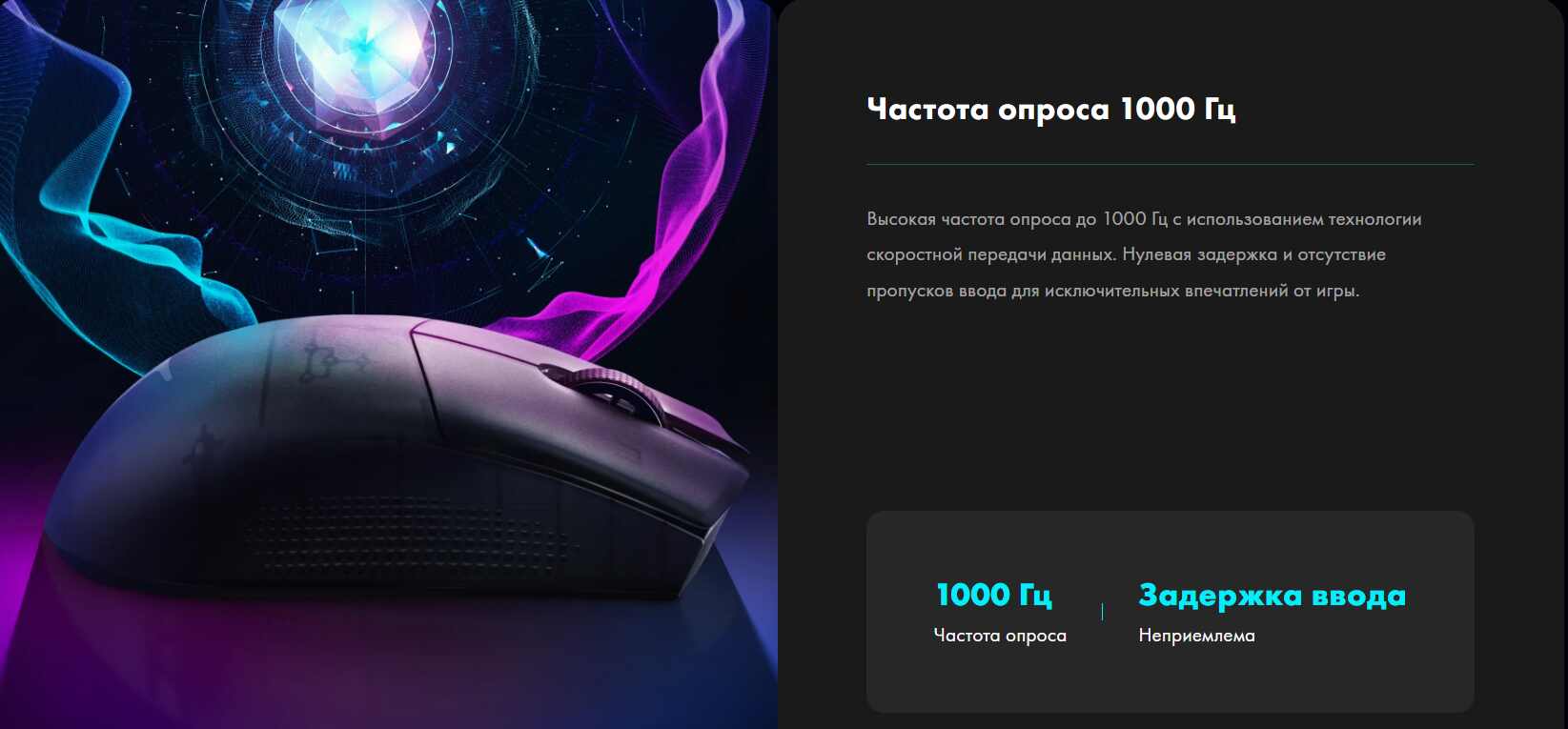The height and width of the screenshot is (729, 1568).
Task: Click the text "скоростной передачи данных"
Action: (x=990, y=254)
